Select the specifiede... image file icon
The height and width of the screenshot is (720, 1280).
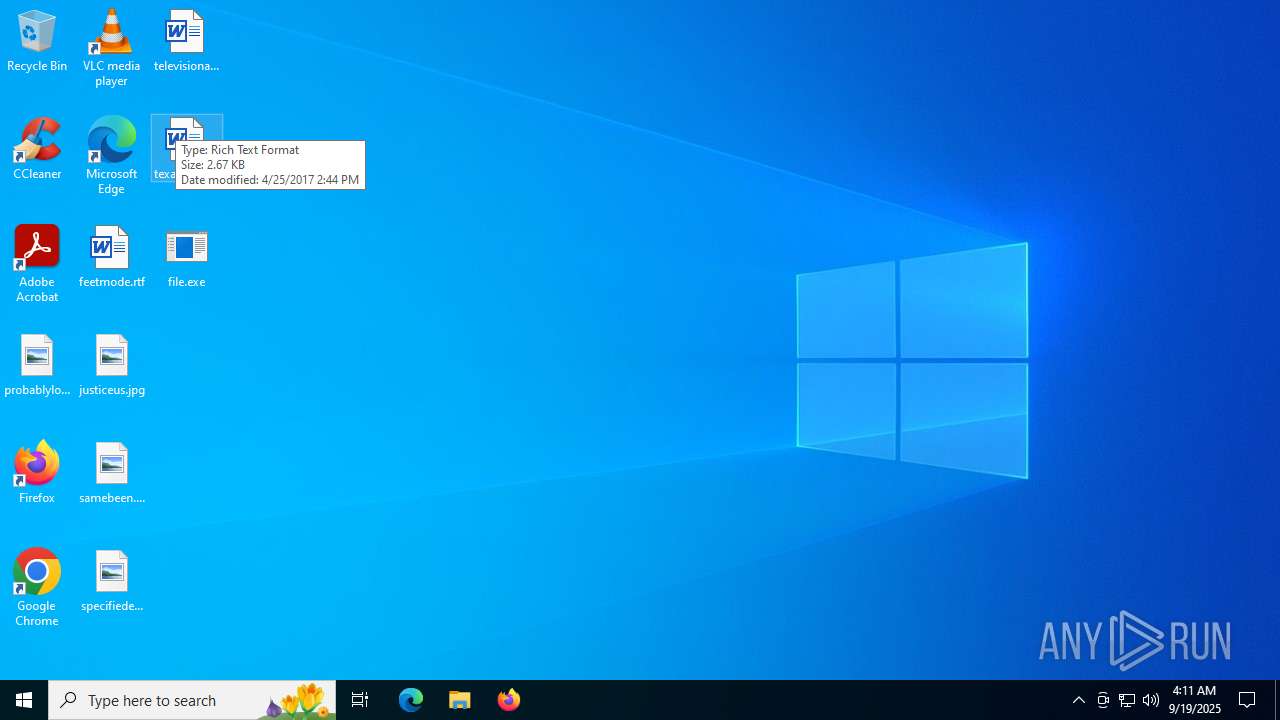coord(111,582)
